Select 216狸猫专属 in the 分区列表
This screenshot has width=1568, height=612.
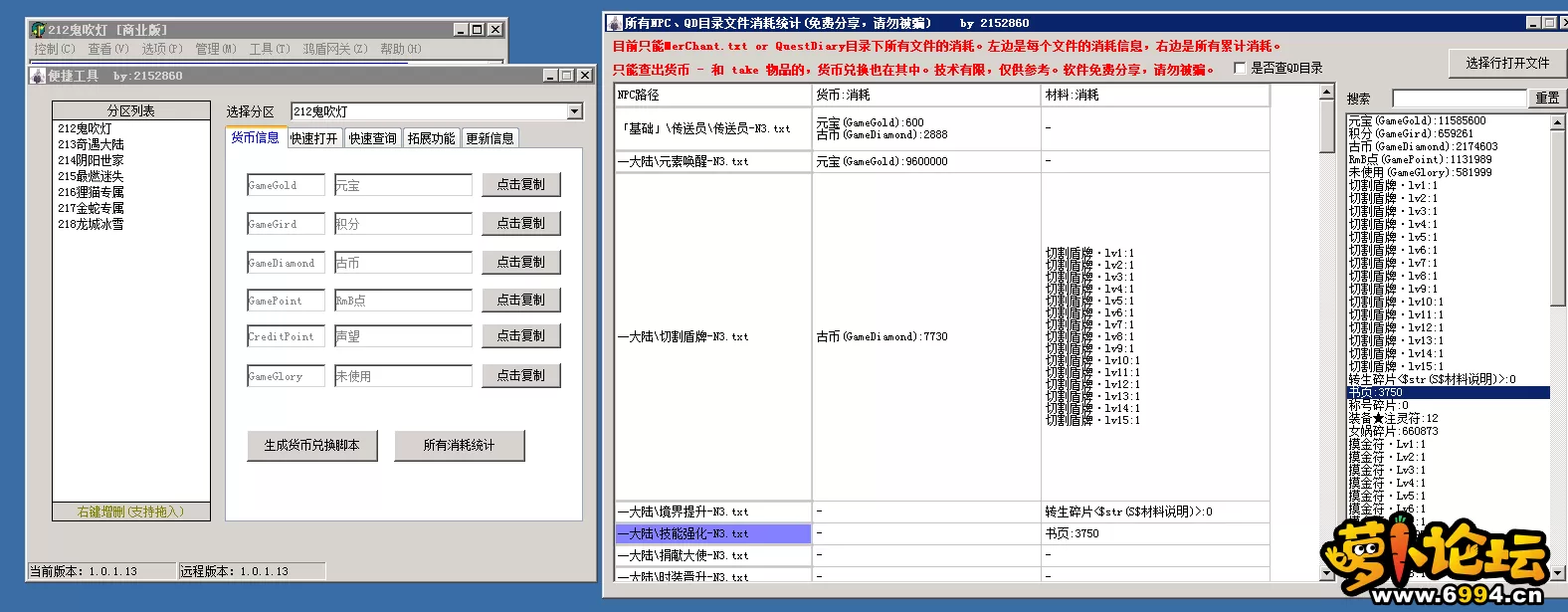coord(91,192)
